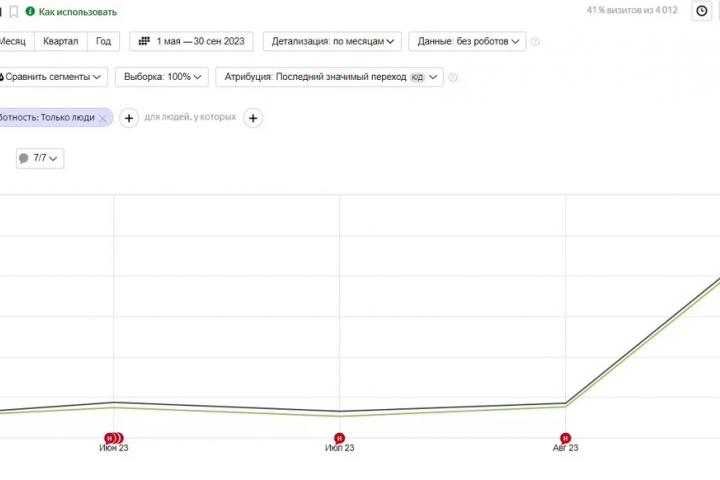
Task: Click the green info icon before Как использовать
Action: tap(30, 11)
